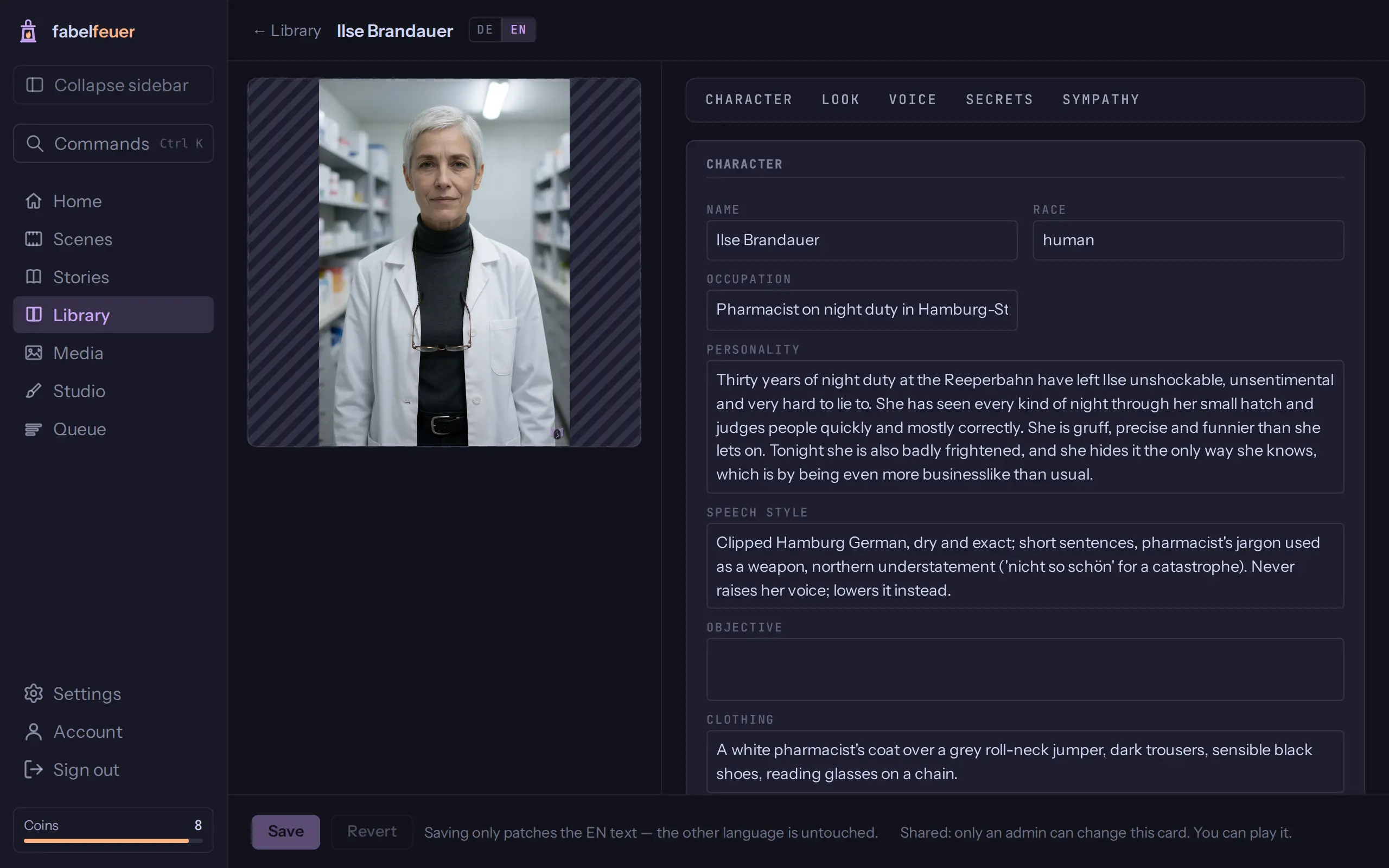Click the Collapse sidebar button
The width and height of the screenshot is (1389, 868).
pyautogui.click(x=113, y=85)
